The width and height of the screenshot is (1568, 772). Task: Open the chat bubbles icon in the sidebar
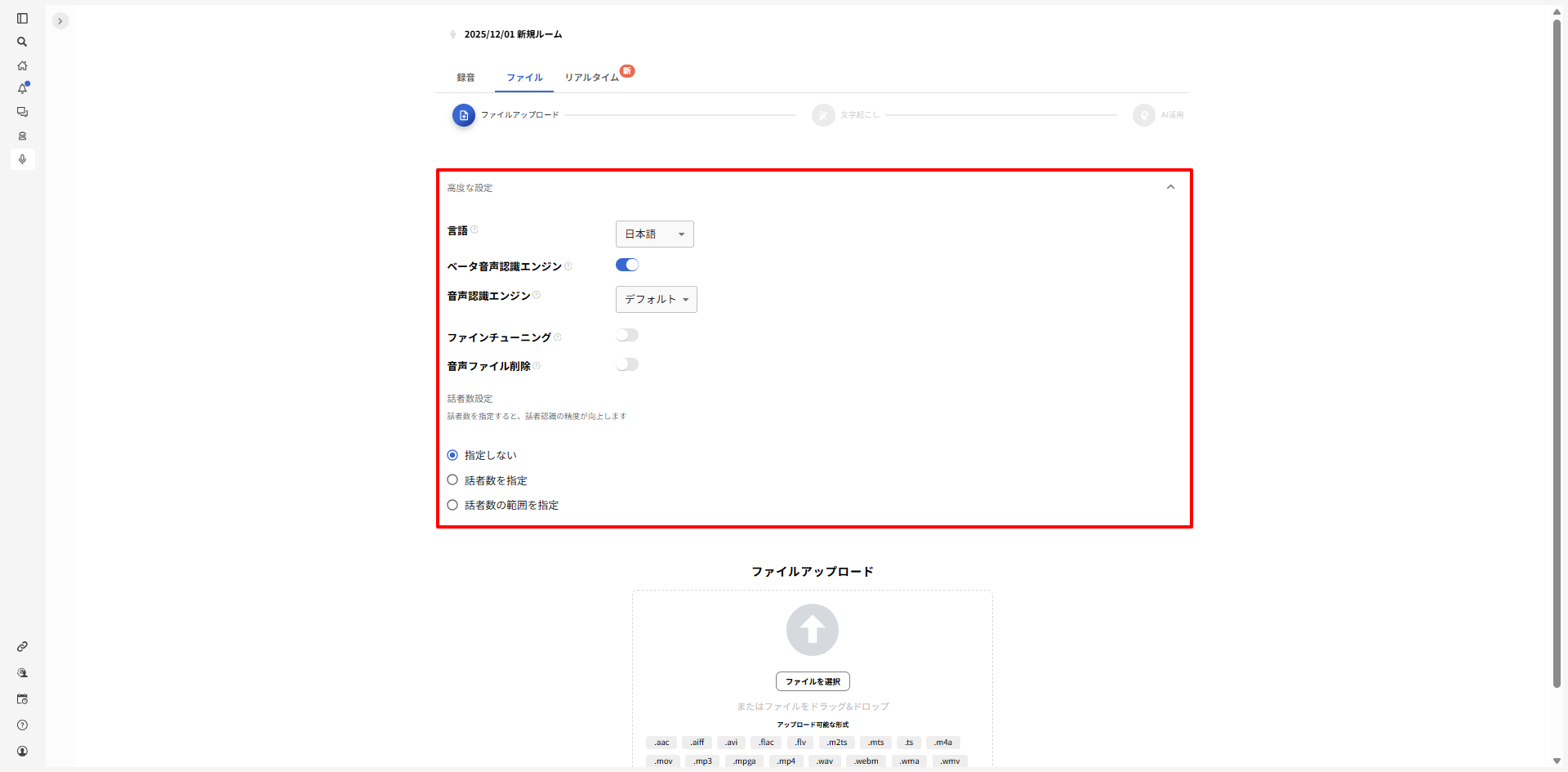click(22, 112)
